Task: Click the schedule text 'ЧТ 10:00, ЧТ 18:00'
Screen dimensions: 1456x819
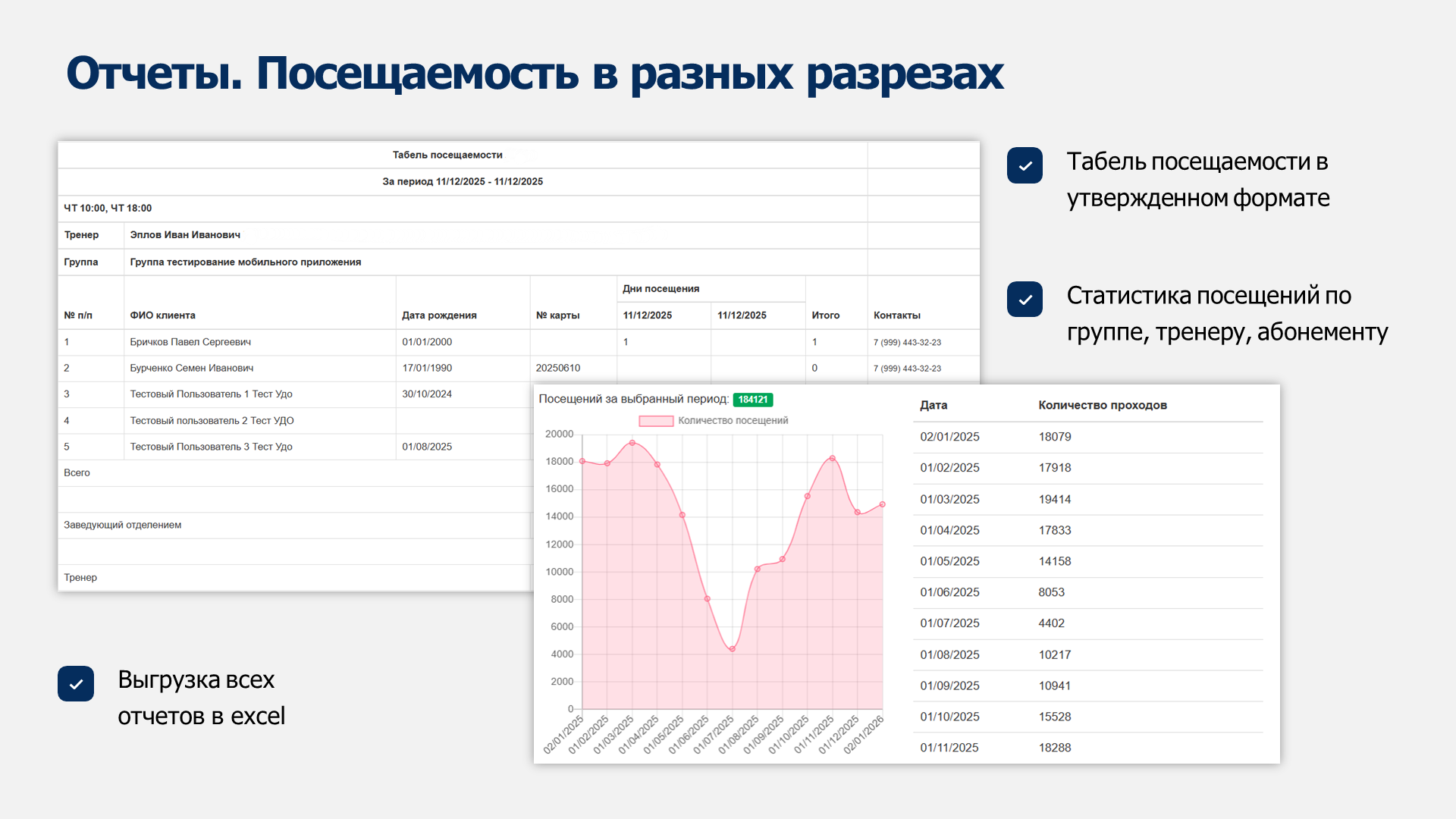Action: pos(108,208)
